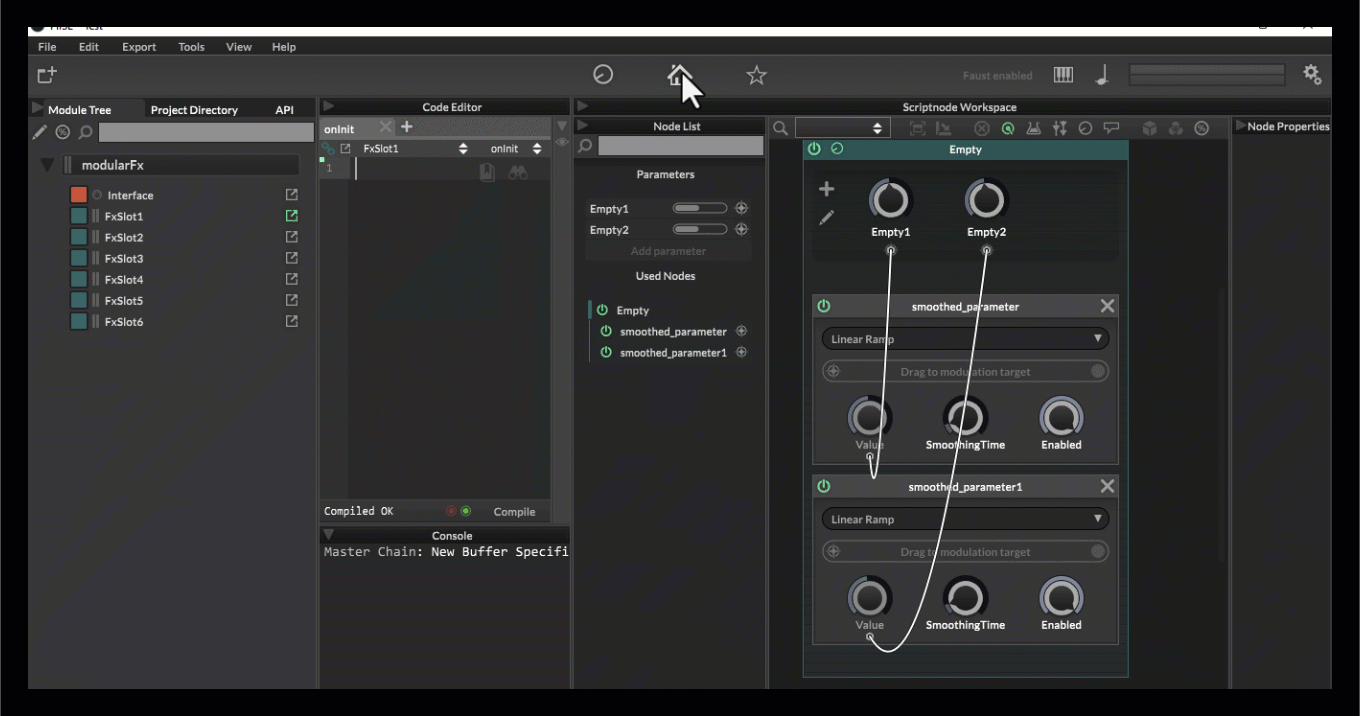Toggle smoothed_parameter1 power icon in Used Nodes
This screenshot has width=1360, height=716.
[606, 352]
